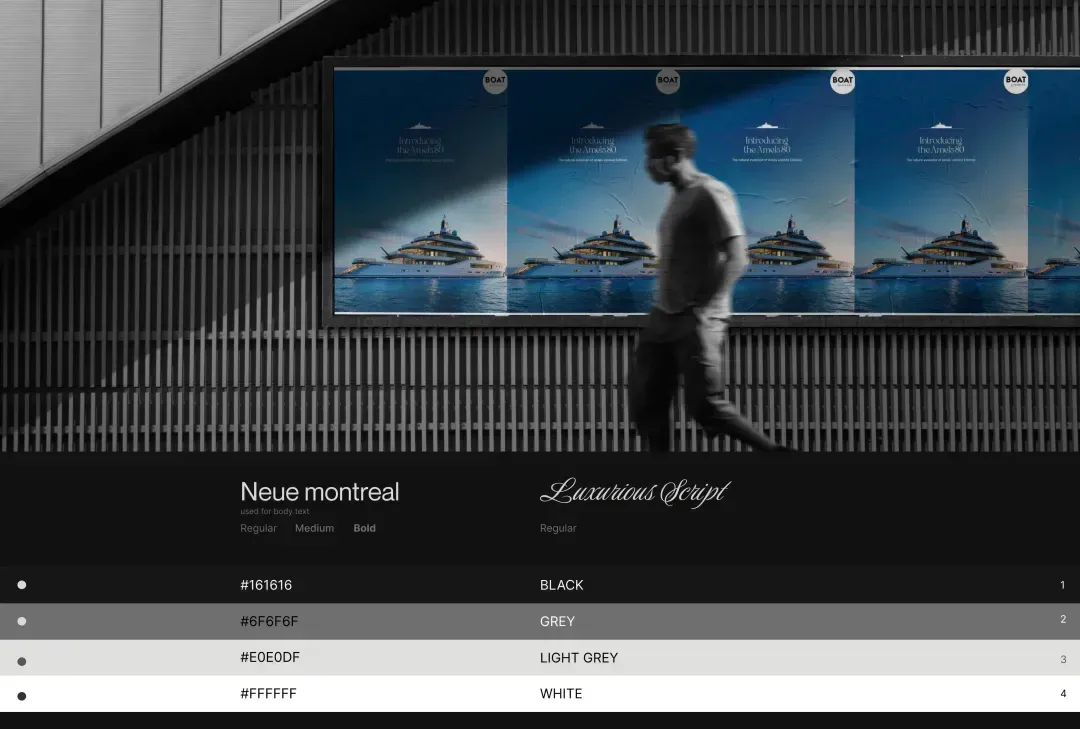Select the grey #6F6F6F color band

(540, 622)
